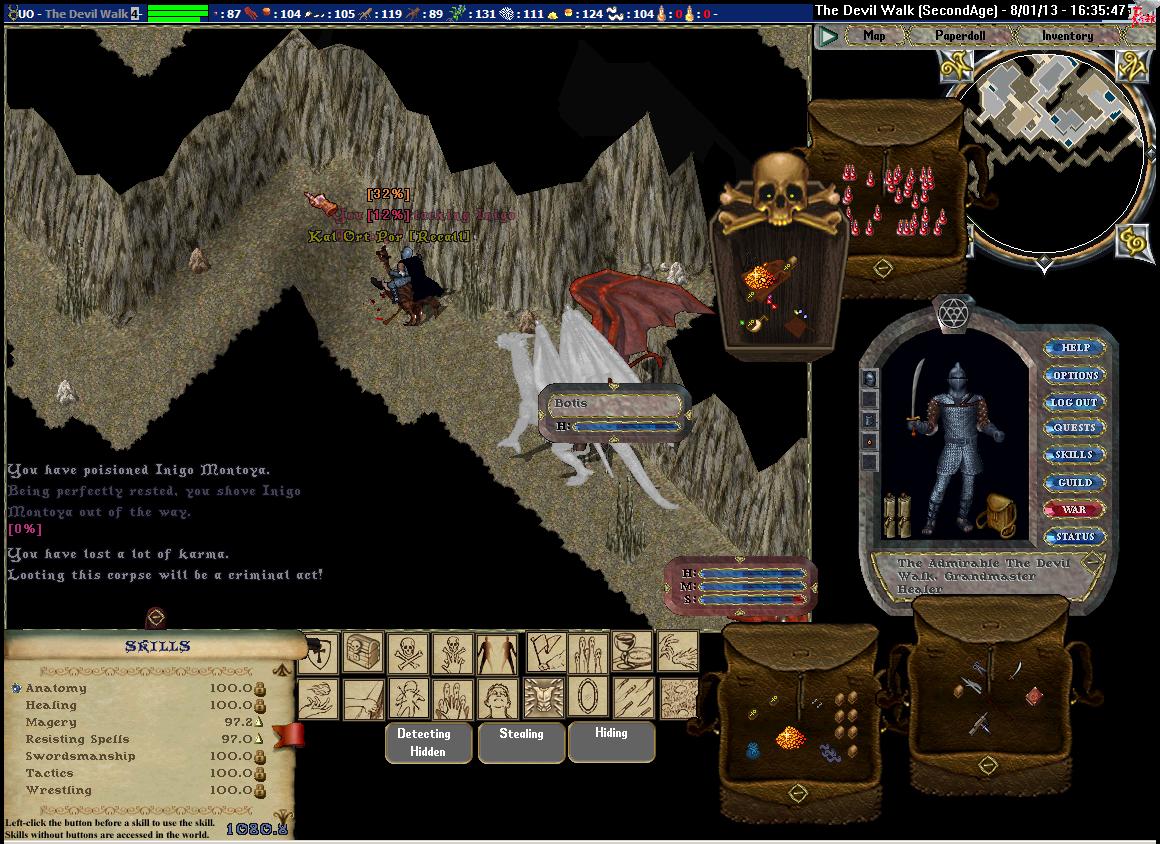The height and width of the screenshot is (844, 1160).
Task: Open the Paperdoll tab in top bar
Action: click(959, 36)
